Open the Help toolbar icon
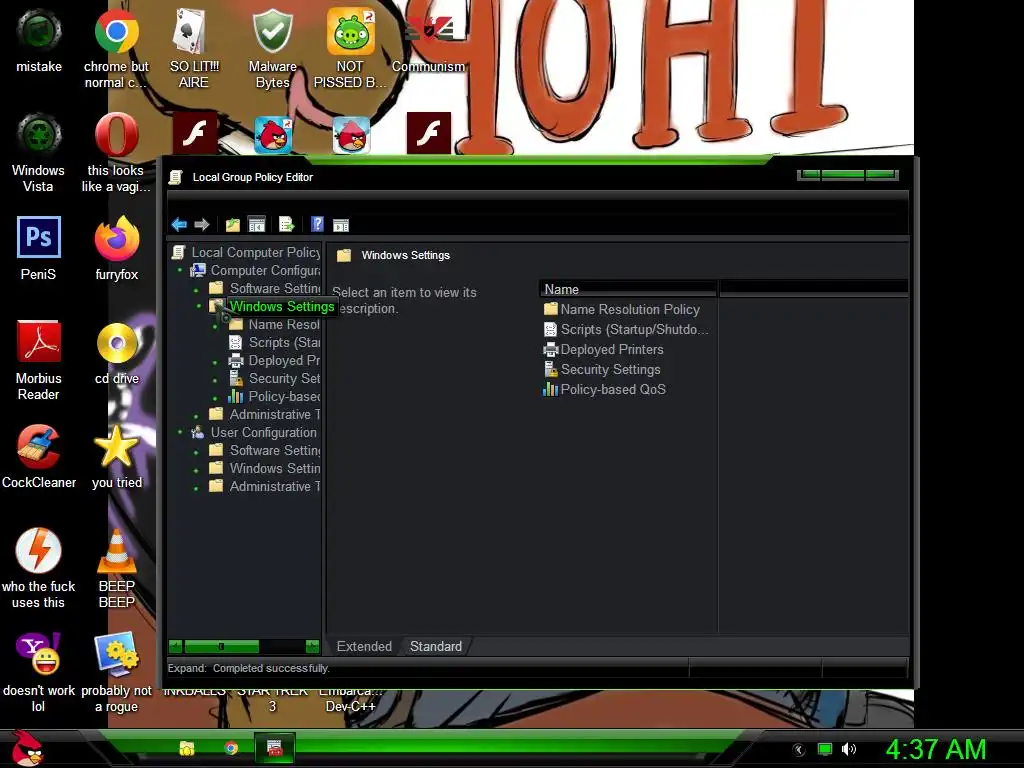This screenshot has width=1024, height=768. [x=317, y=225]
